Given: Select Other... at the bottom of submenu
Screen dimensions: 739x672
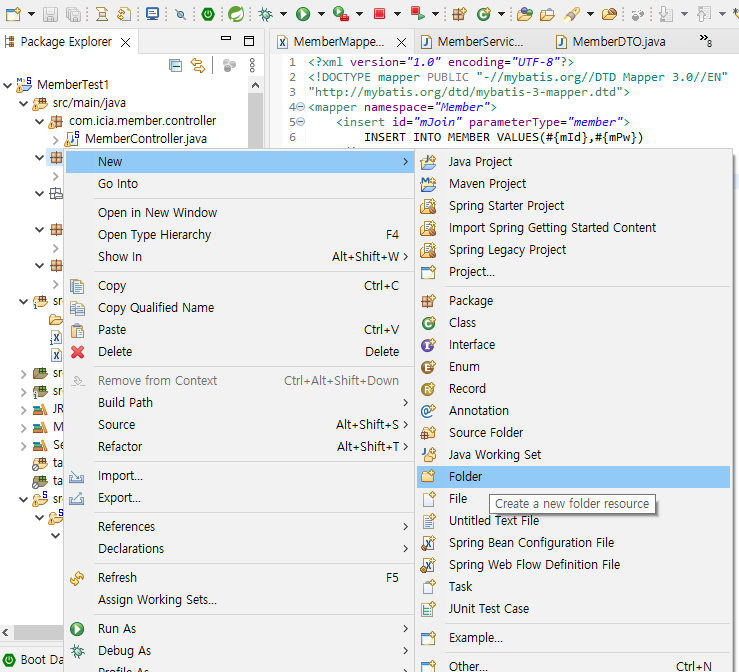Looking at the screenshot, I should point(574,665).
